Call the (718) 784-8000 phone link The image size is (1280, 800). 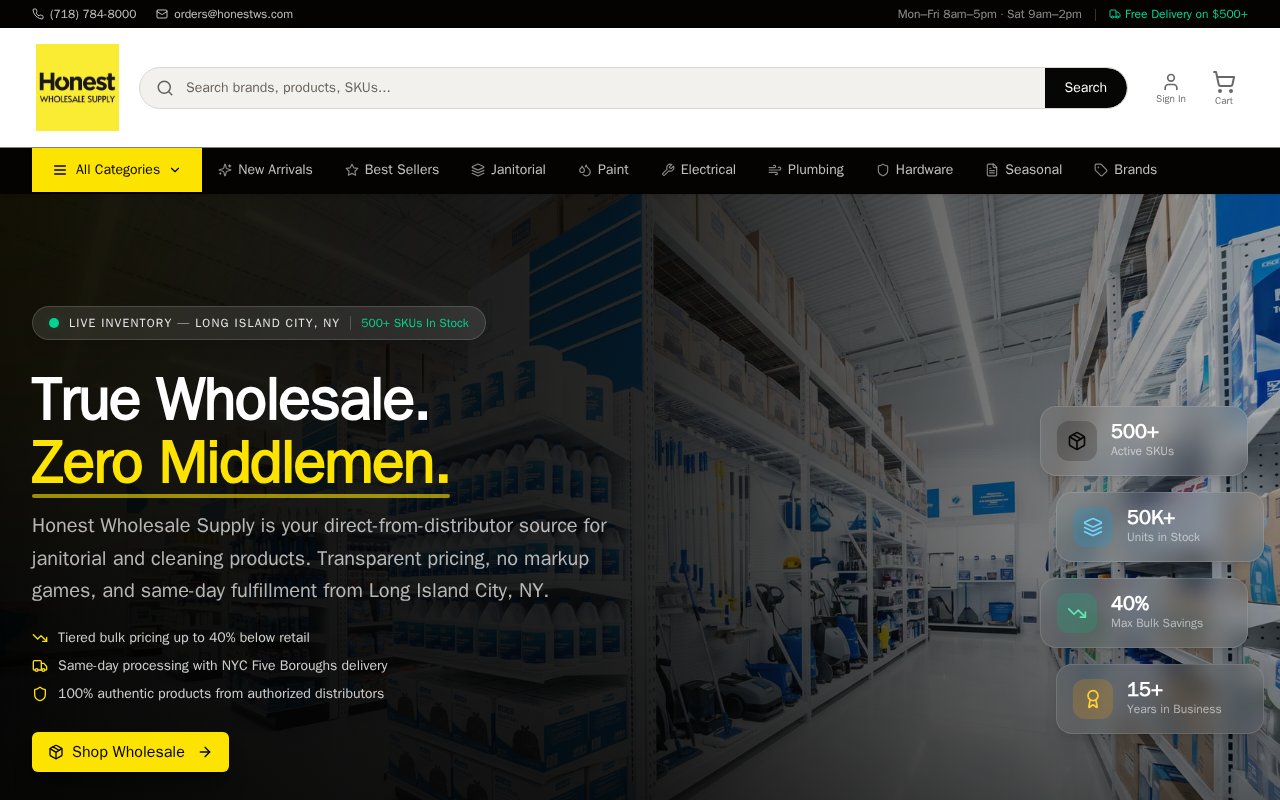coord(84,14)
